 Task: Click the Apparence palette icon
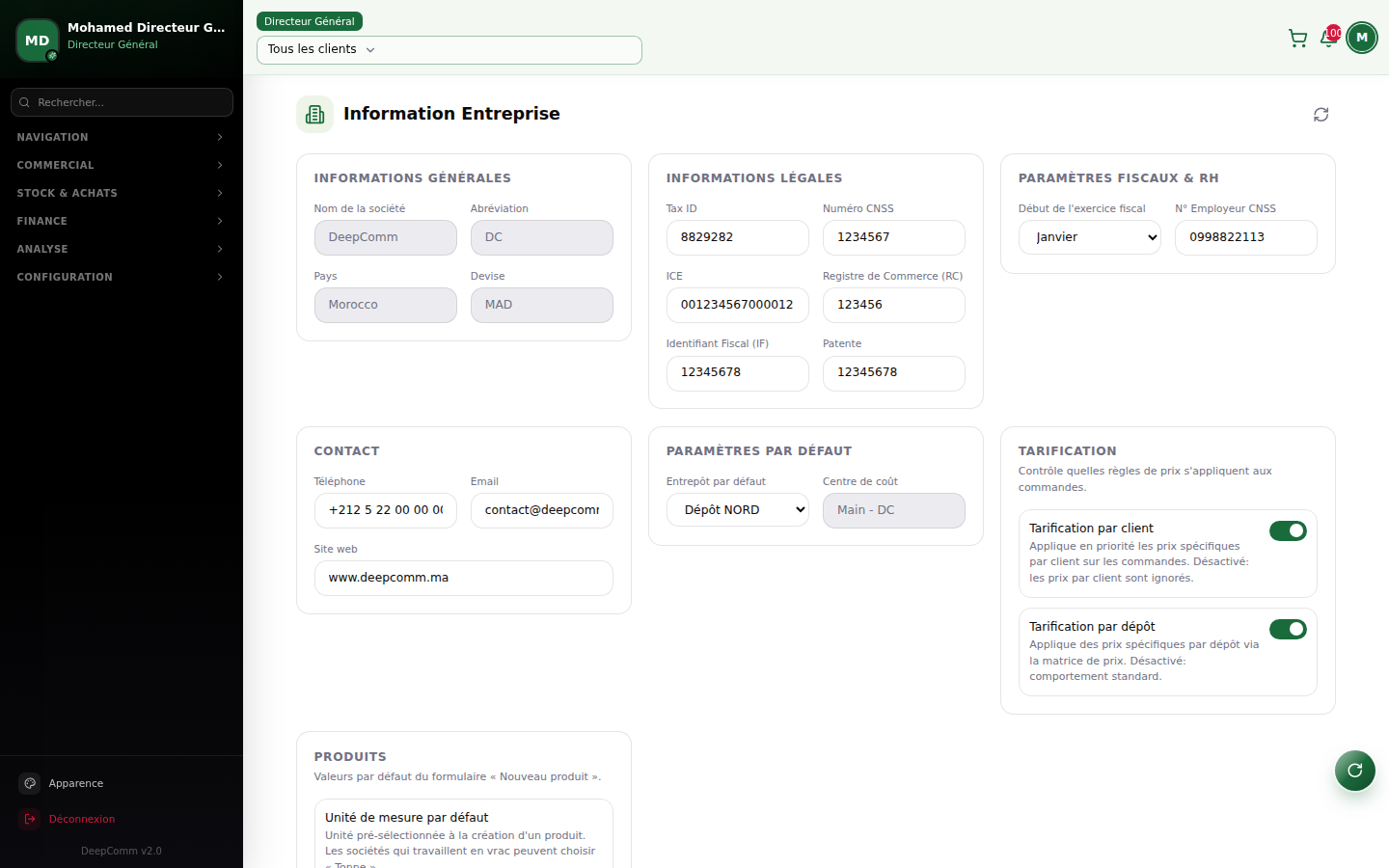(30, 783)
